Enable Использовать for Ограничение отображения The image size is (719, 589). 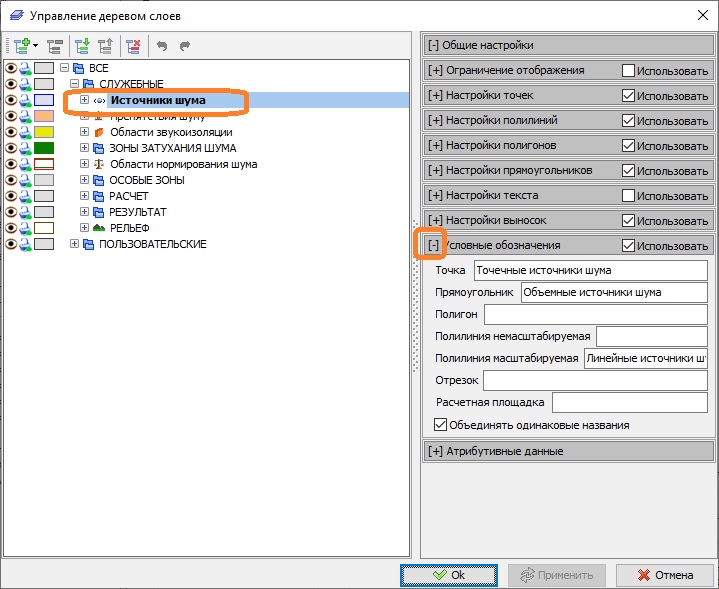point(628,71)
